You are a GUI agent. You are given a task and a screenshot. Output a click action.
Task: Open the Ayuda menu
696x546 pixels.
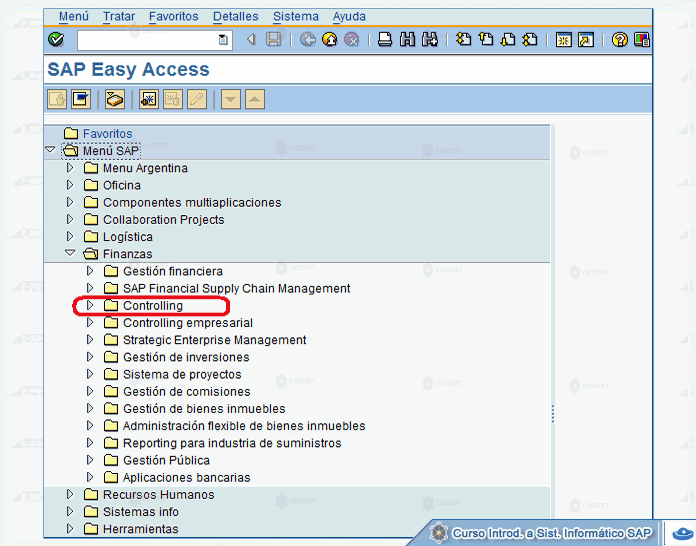[x=349, y=16]
